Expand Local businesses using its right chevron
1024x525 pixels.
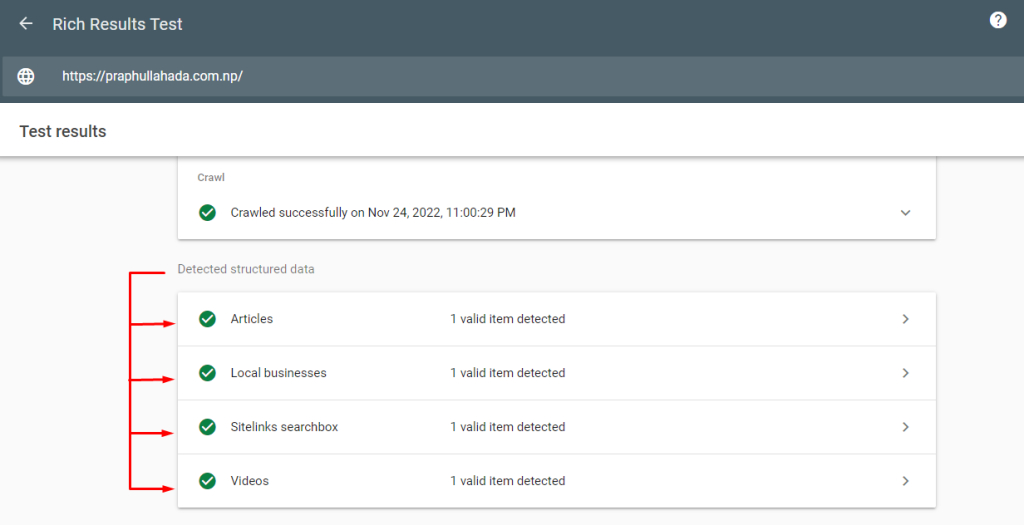click(905, 373)
